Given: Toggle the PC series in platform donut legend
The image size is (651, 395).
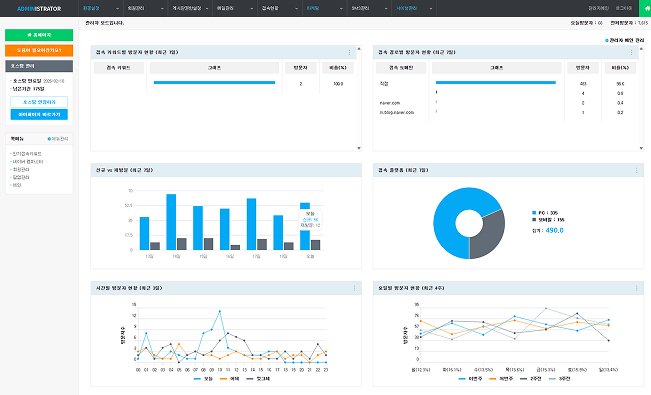Looking at the screenshot, I should (x=545, y=213).
